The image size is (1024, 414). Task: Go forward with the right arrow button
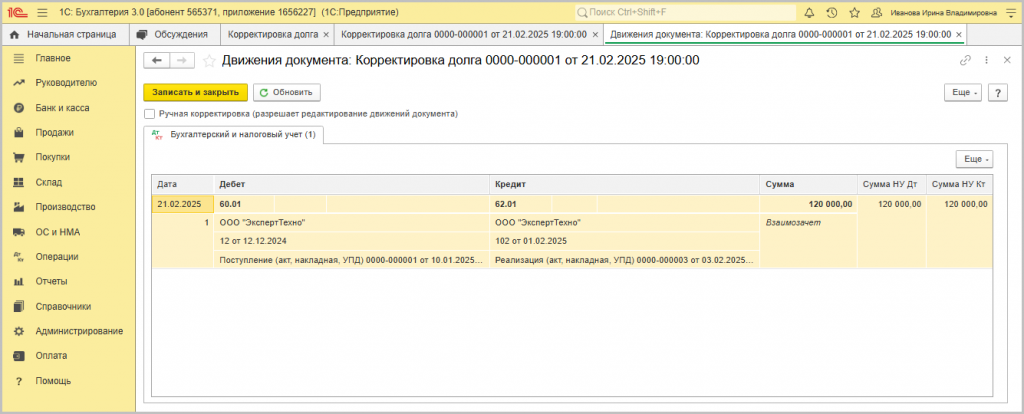click(x=182, y=61)
